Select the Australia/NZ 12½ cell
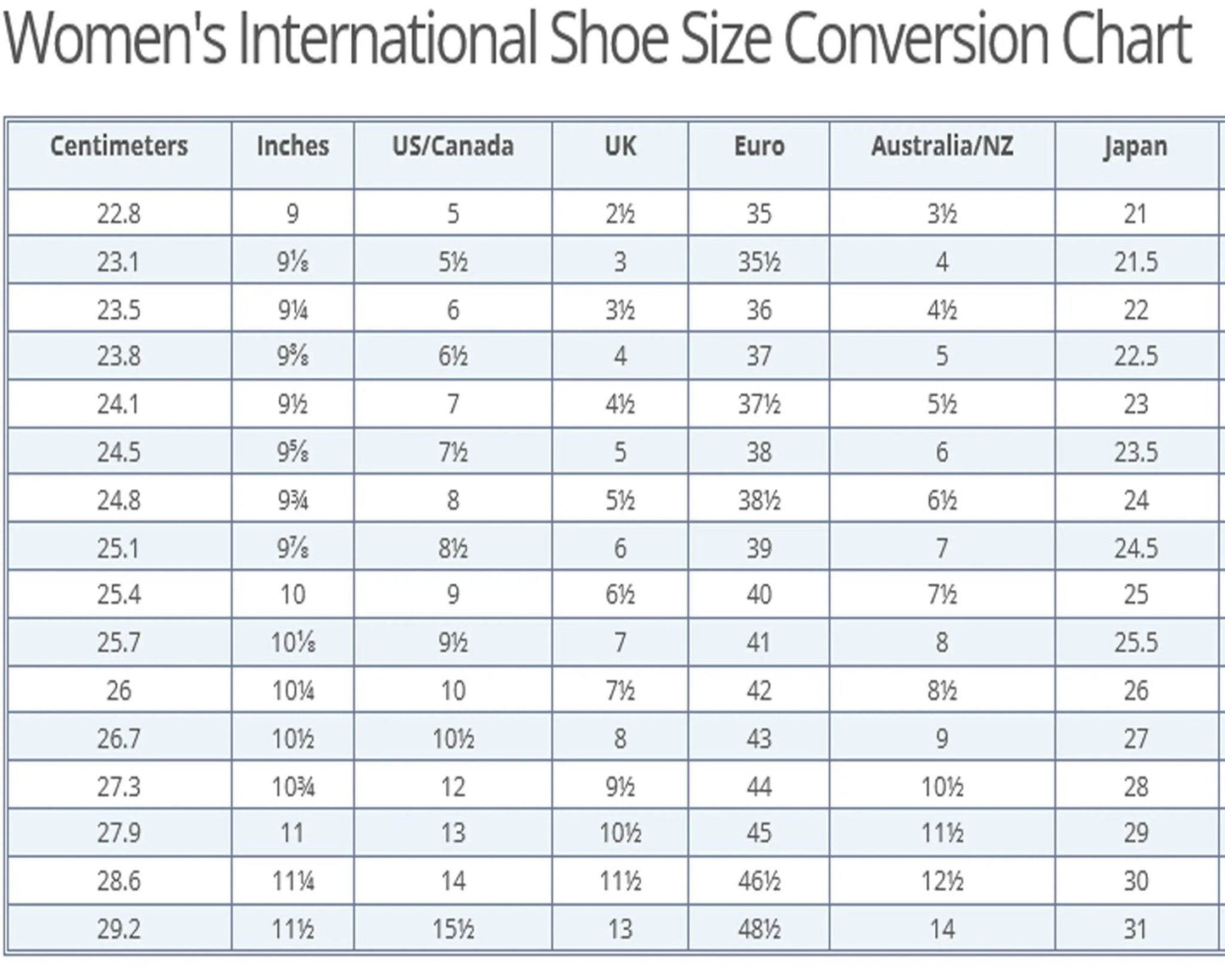1225x980 pixels. coord(942,882)
